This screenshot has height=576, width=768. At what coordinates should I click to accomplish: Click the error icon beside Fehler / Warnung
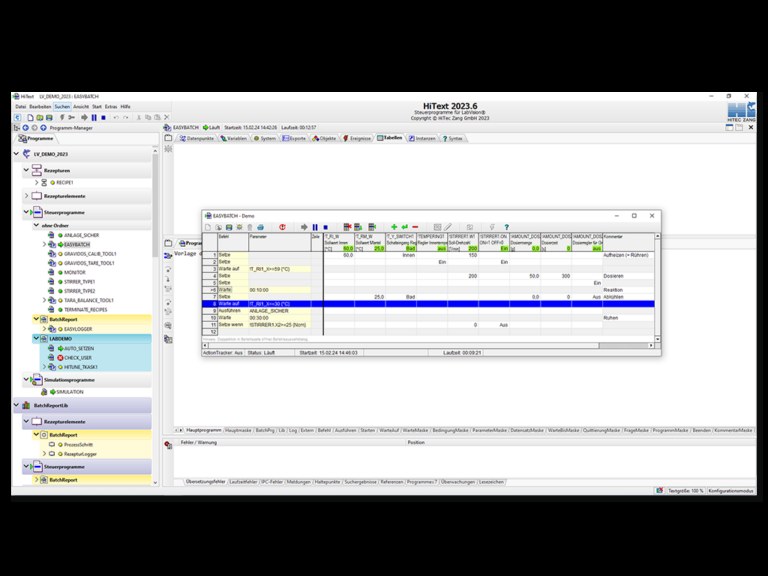168,445
